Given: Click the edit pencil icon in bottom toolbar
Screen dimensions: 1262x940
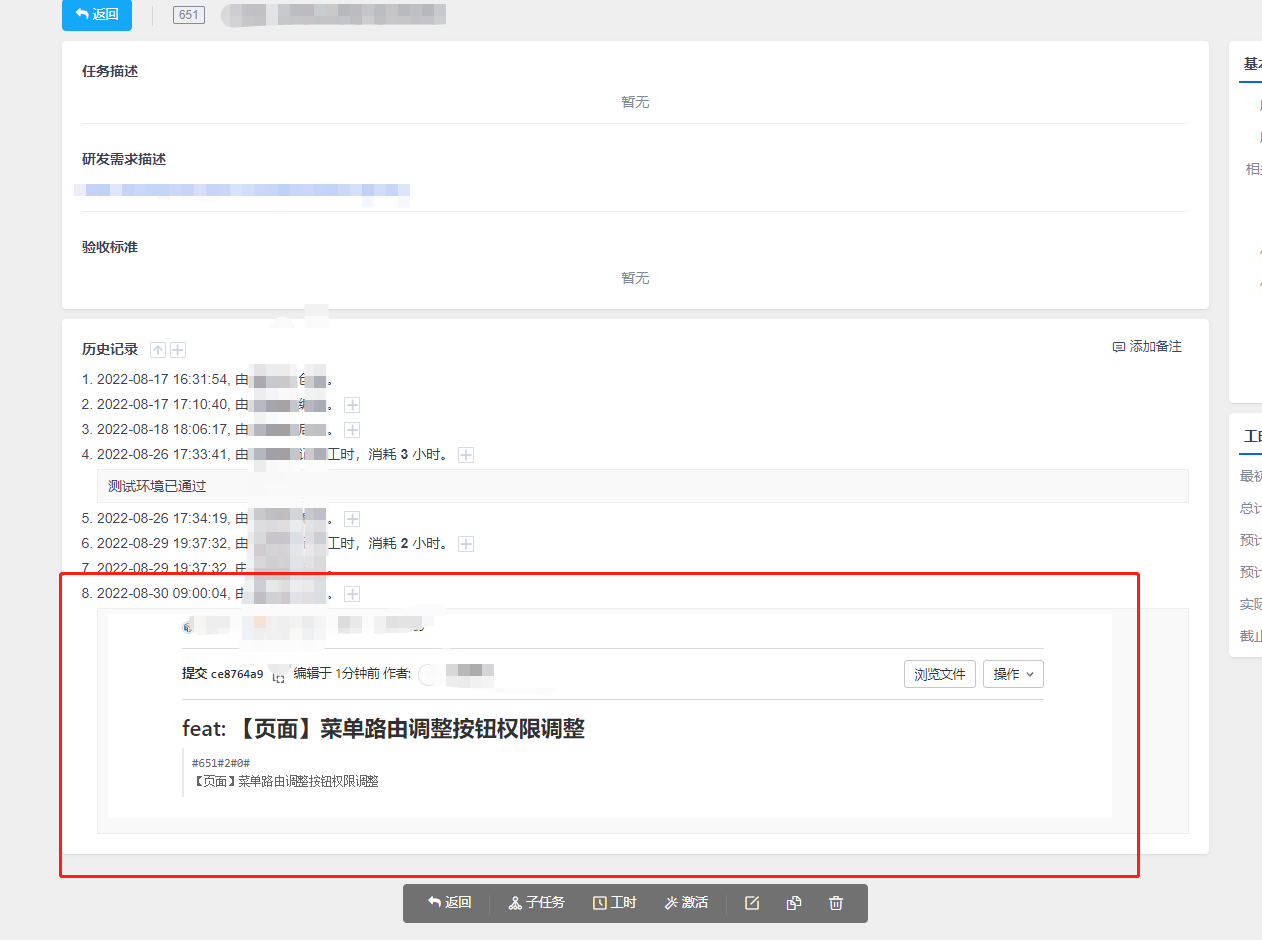Looking at the screenshot, I should tap(752, 903).
